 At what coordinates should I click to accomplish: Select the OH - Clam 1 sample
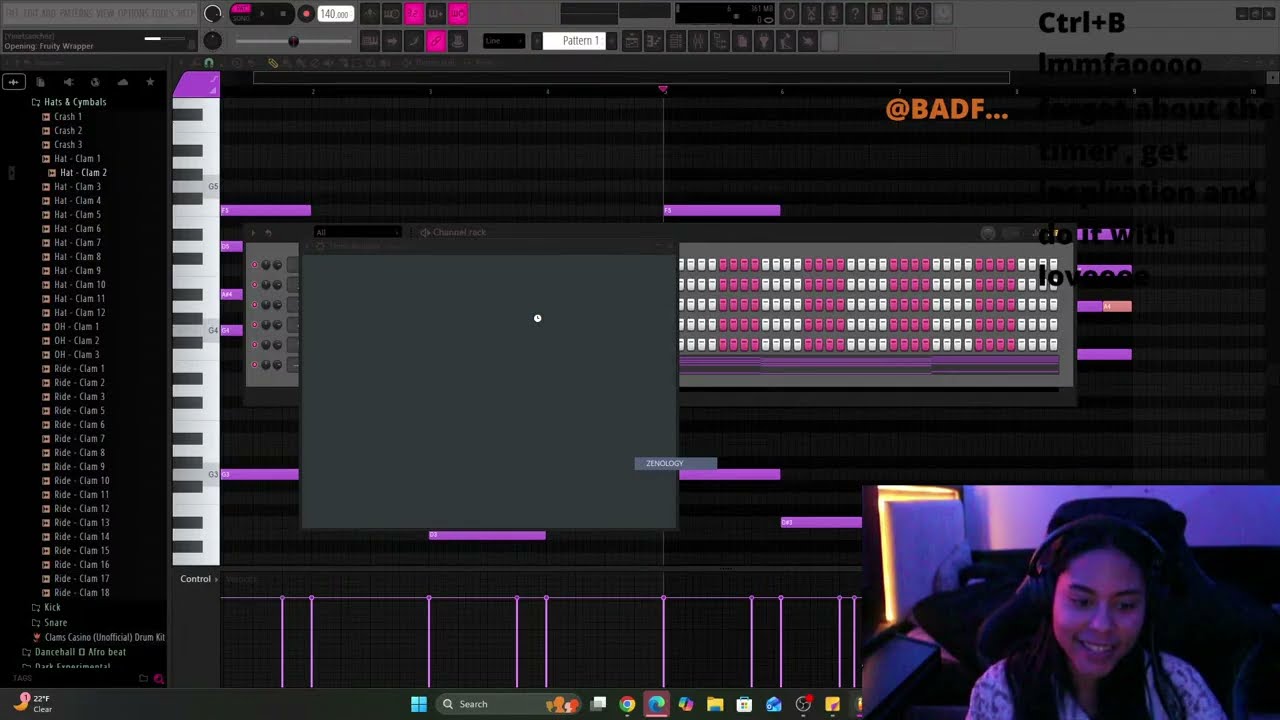76,326
